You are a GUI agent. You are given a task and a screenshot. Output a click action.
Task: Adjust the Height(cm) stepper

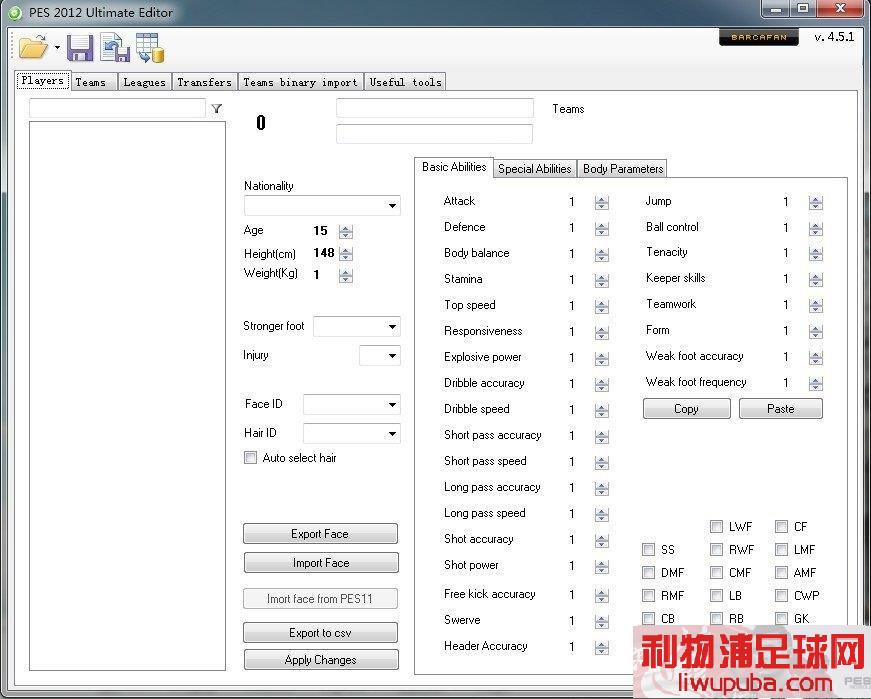pos(346,254)
